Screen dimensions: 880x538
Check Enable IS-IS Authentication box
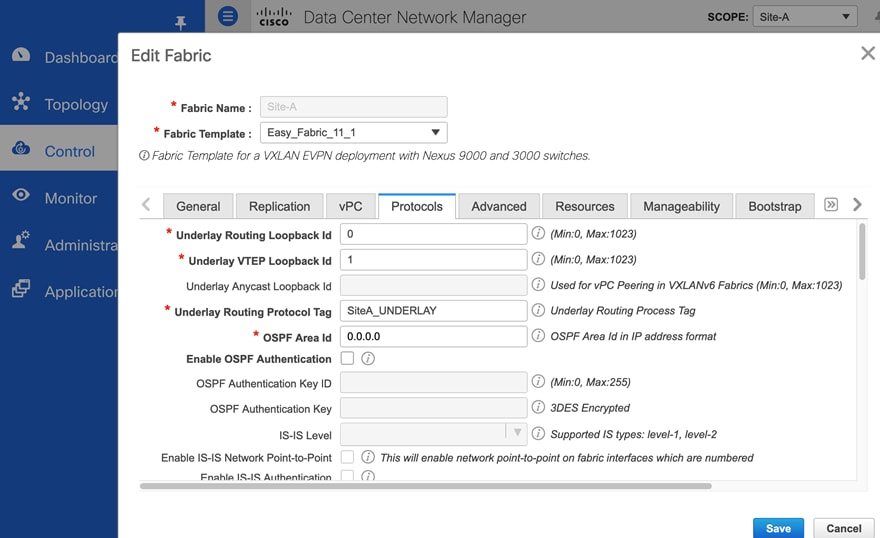(347, 476)
